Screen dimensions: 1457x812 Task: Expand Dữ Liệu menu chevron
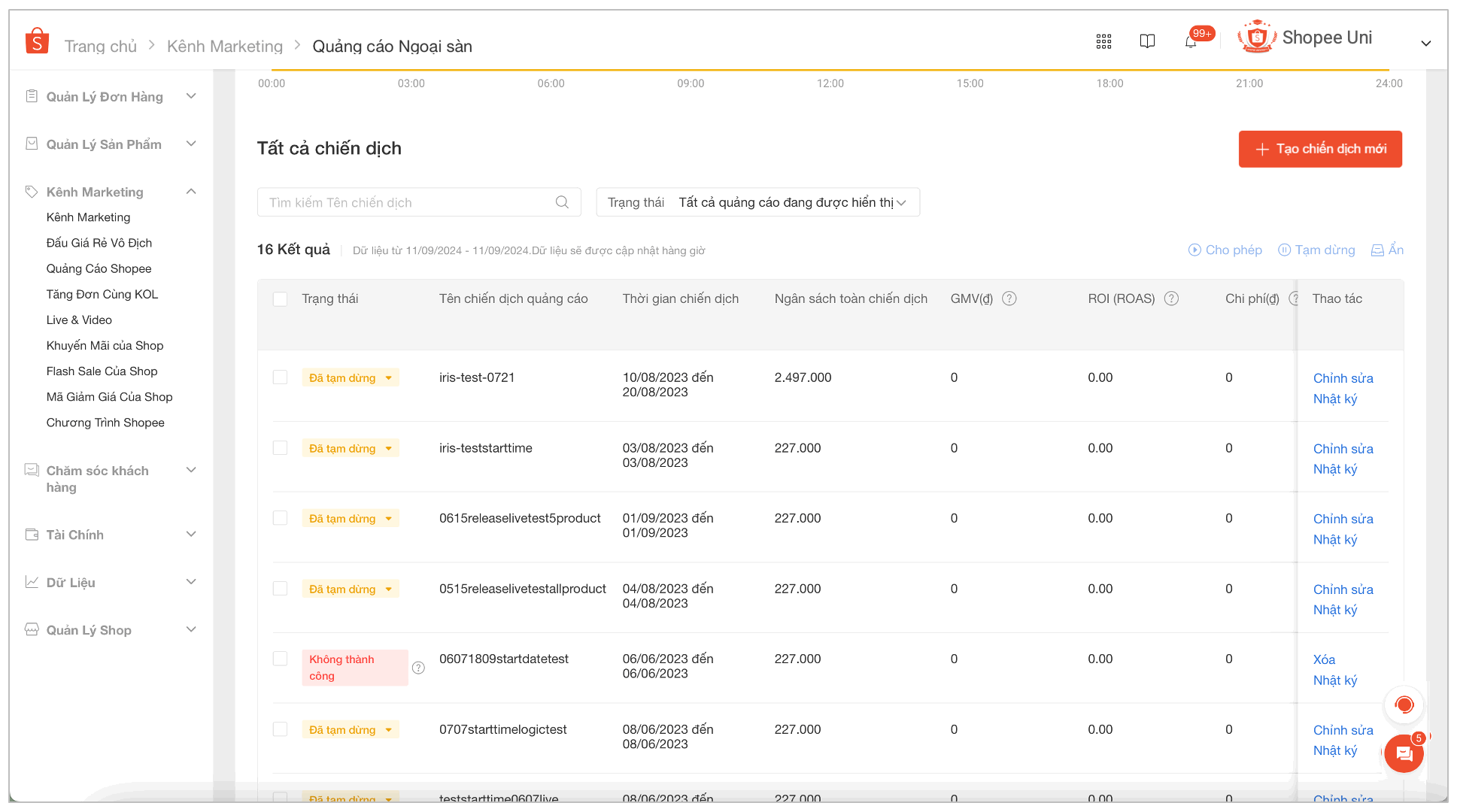(191, 582)
